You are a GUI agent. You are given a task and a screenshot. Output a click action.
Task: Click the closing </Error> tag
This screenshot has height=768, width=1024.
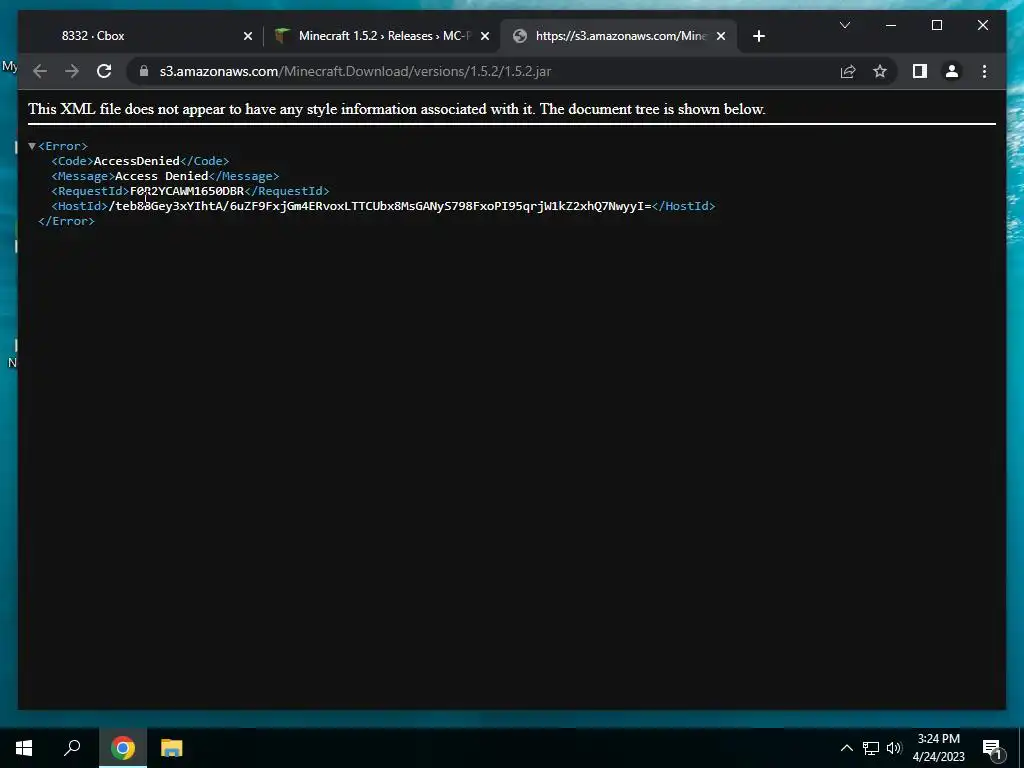coord(67,221)
